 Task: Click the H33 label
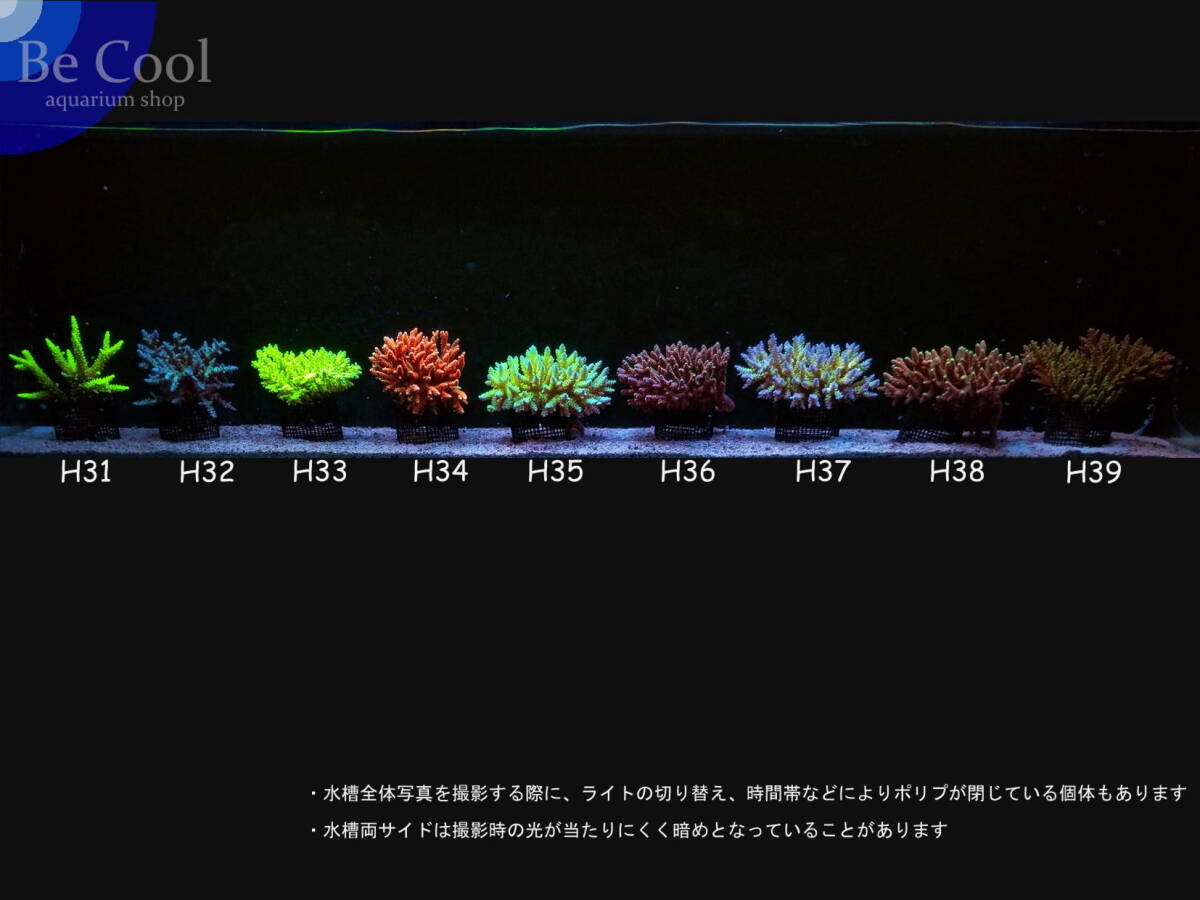pyautogui.click(x=320, y=472)
